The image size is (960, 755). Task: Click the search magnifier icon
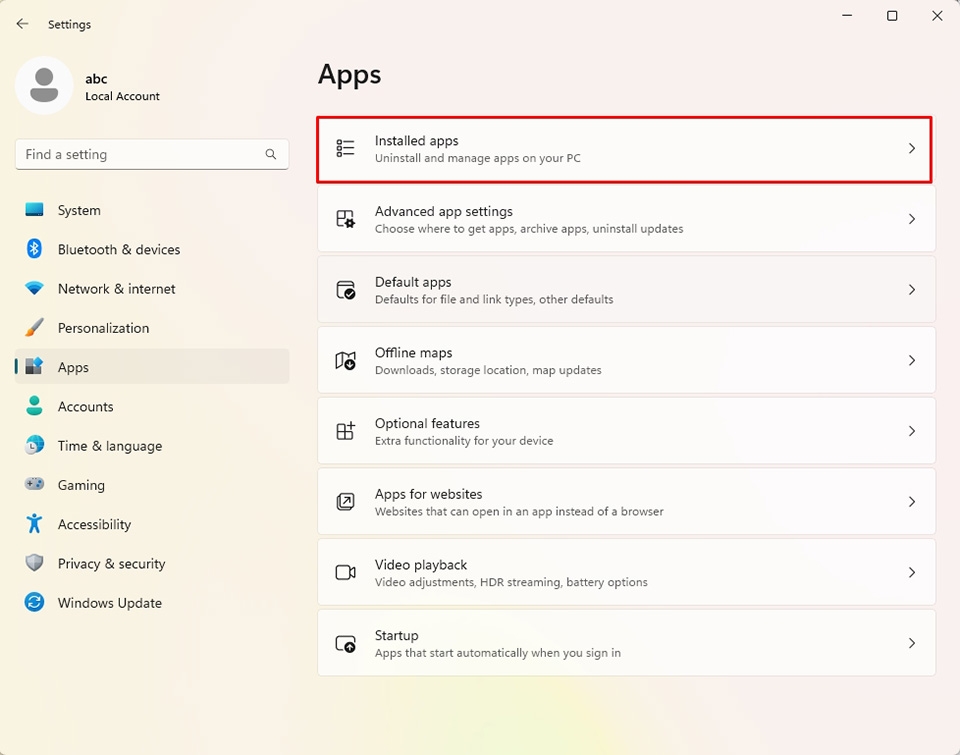click(x=271, y=154)
